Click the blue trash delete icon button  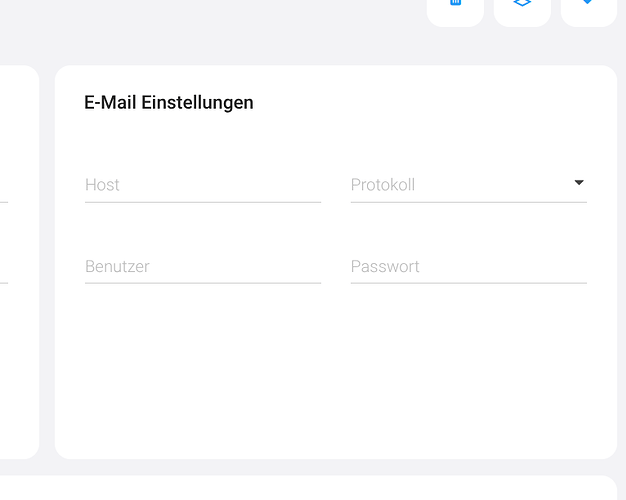[455, 10]
